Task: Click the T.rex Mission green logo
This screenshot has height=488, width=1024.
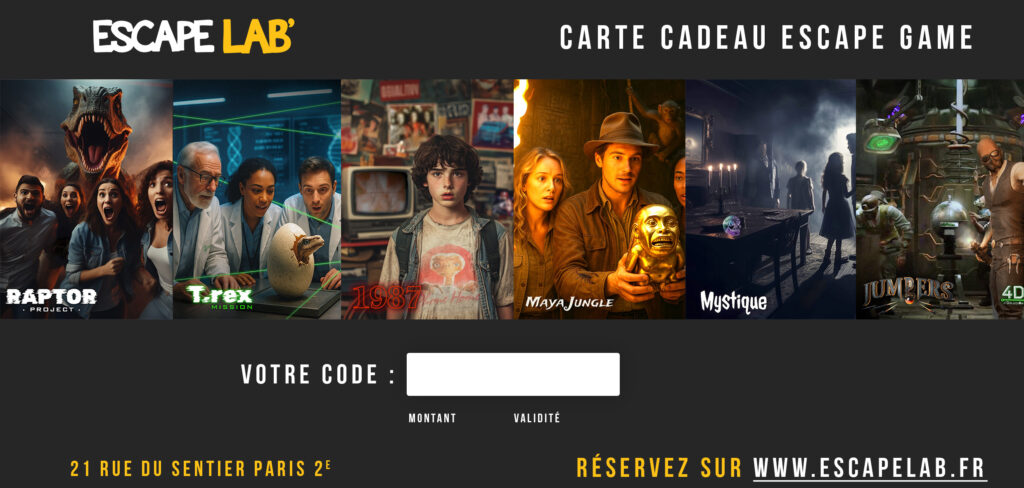Action: click(x=220, y=297)
